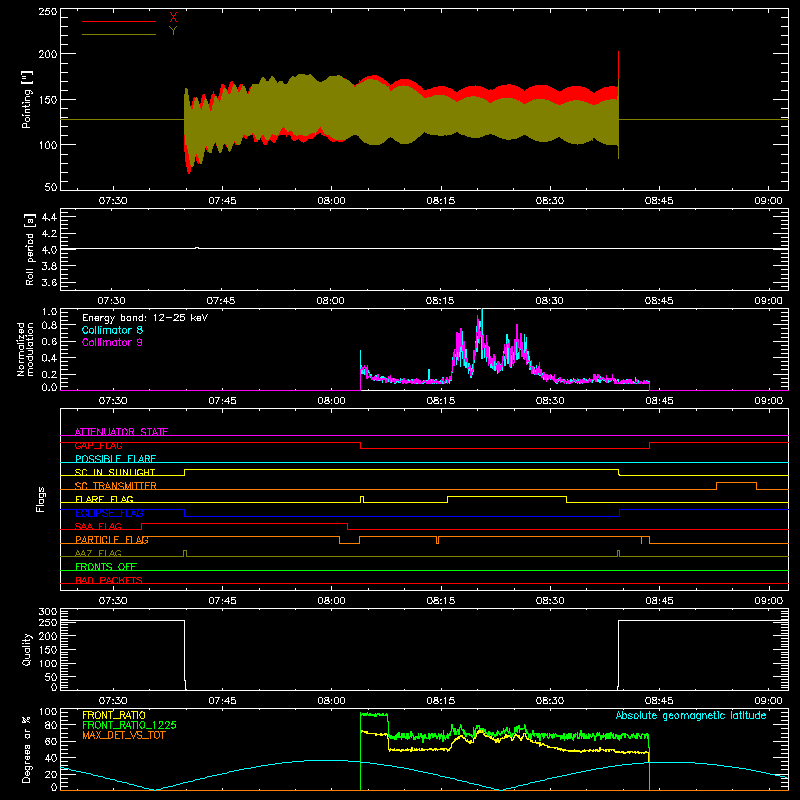800x800 pixels.
Task: Select the yellow FRONT_RATIO legend entry
Action: tap(114, 715)
